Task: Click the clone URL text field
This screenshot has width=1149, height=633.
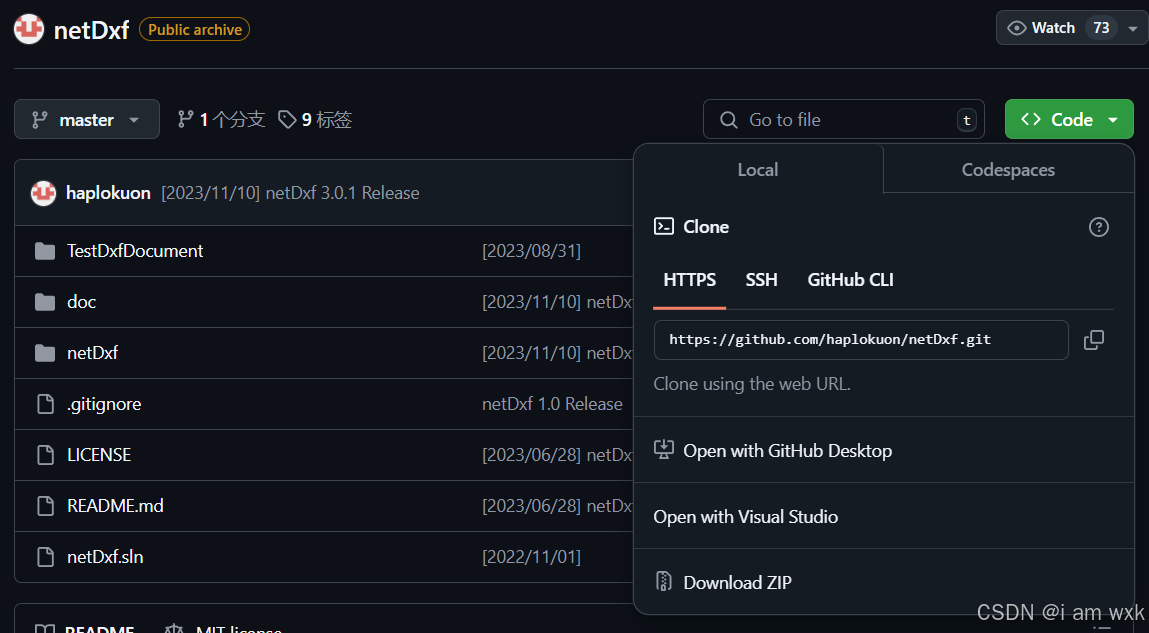Action: (861, 340)
